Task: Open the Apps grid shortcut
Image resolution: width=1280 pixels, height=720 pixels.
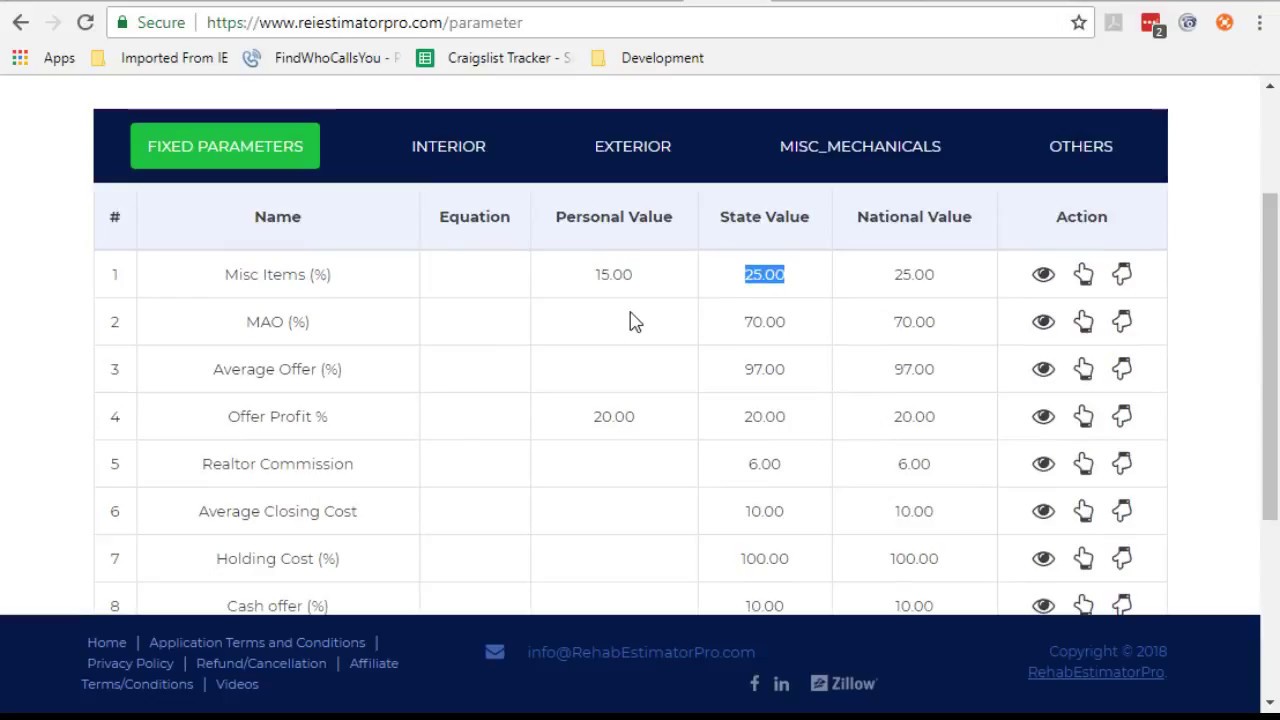Action: click(43, 58)
